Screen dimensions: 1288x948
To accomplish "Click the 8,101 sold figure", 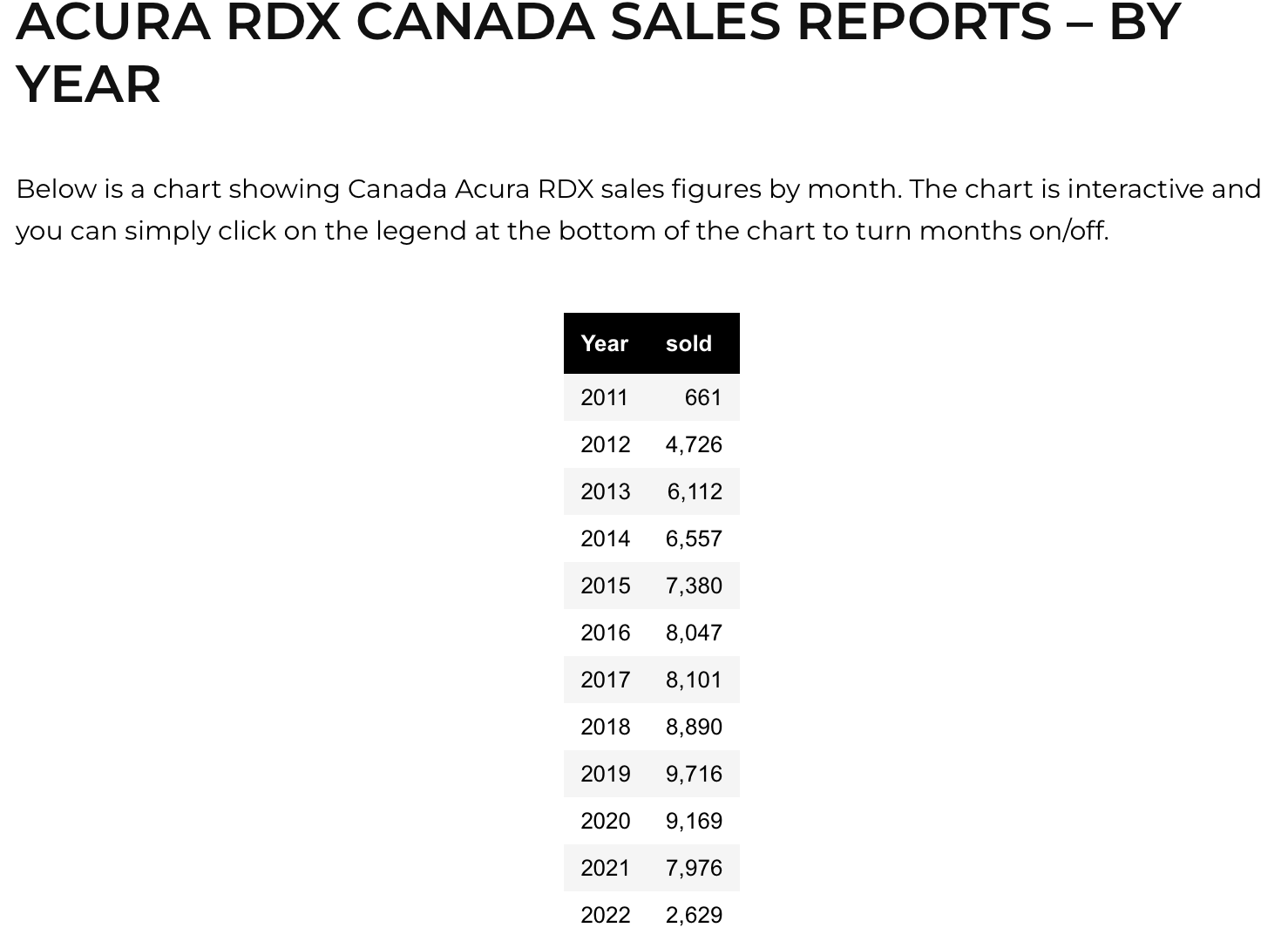I will [x=694, y=681].
